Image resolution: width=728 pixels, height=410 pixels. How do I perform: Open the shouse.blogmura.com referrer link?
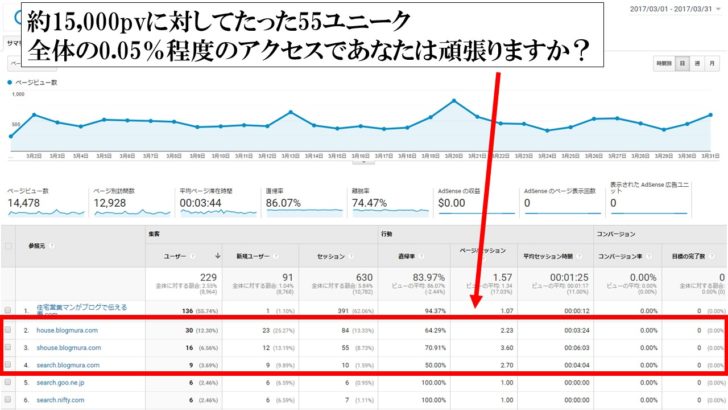pos(69,347)
